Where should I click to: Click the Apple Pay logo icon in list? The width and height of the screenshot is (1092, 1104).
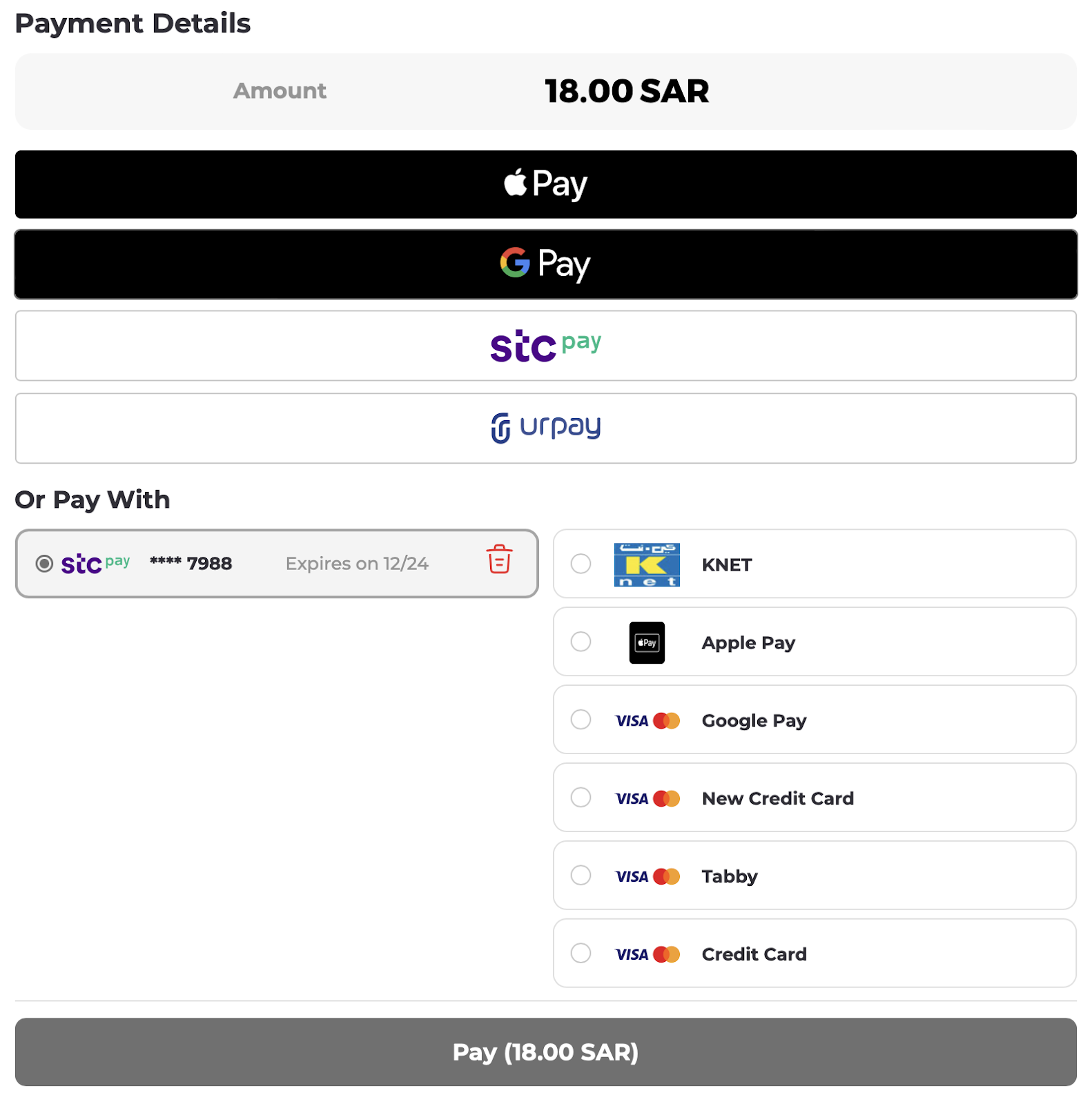[x=646, y=642]
